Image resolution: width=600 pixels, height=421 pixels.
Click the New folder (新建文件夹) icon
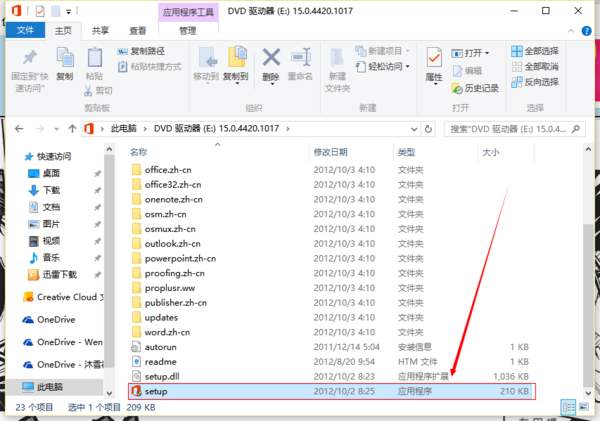[337, 58]
